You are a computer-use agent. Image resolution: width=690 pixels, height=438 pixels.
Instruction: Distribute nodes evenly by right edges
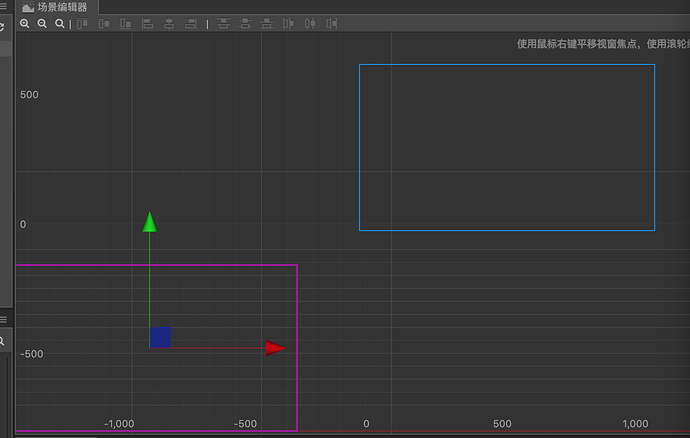click(x=332, y=24)
